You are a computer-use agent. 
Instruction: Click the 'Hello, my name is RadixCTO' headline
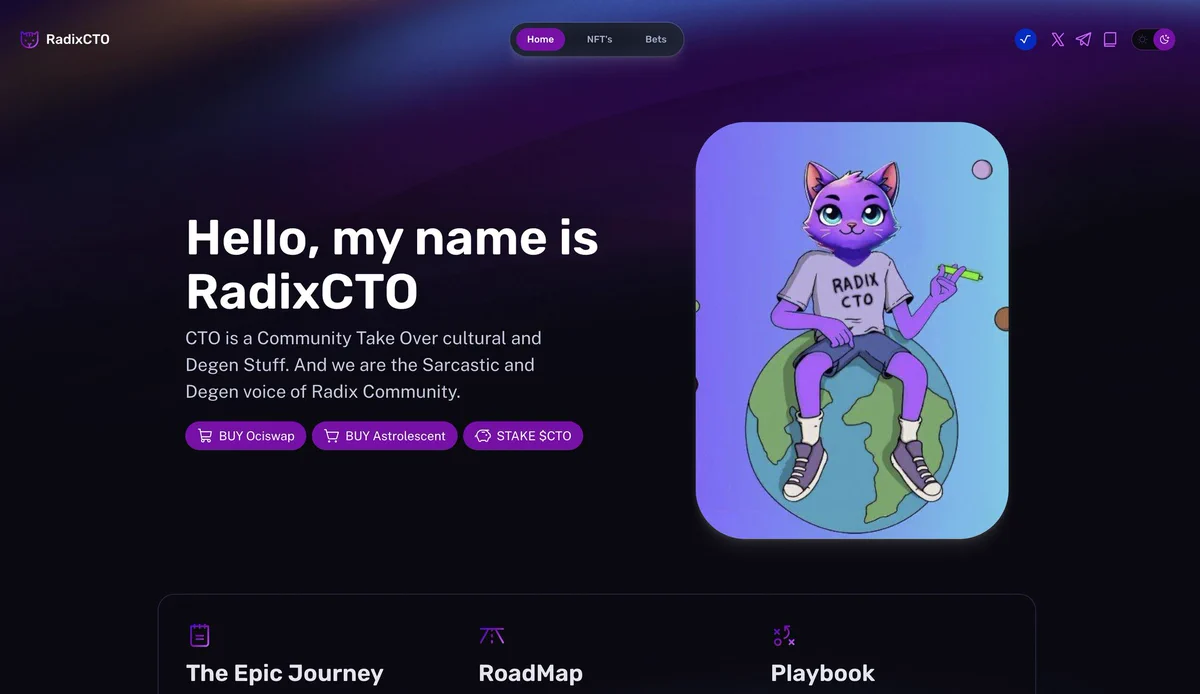pos(392,264)
